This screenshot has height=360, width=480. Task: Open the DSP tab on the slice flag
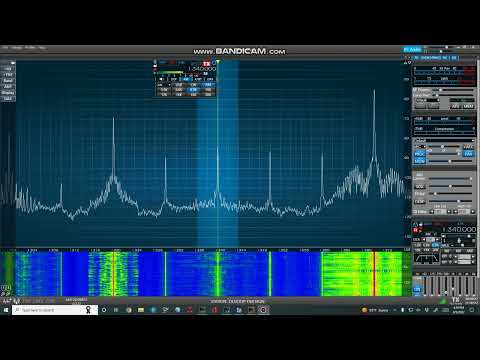pos(174,79)
